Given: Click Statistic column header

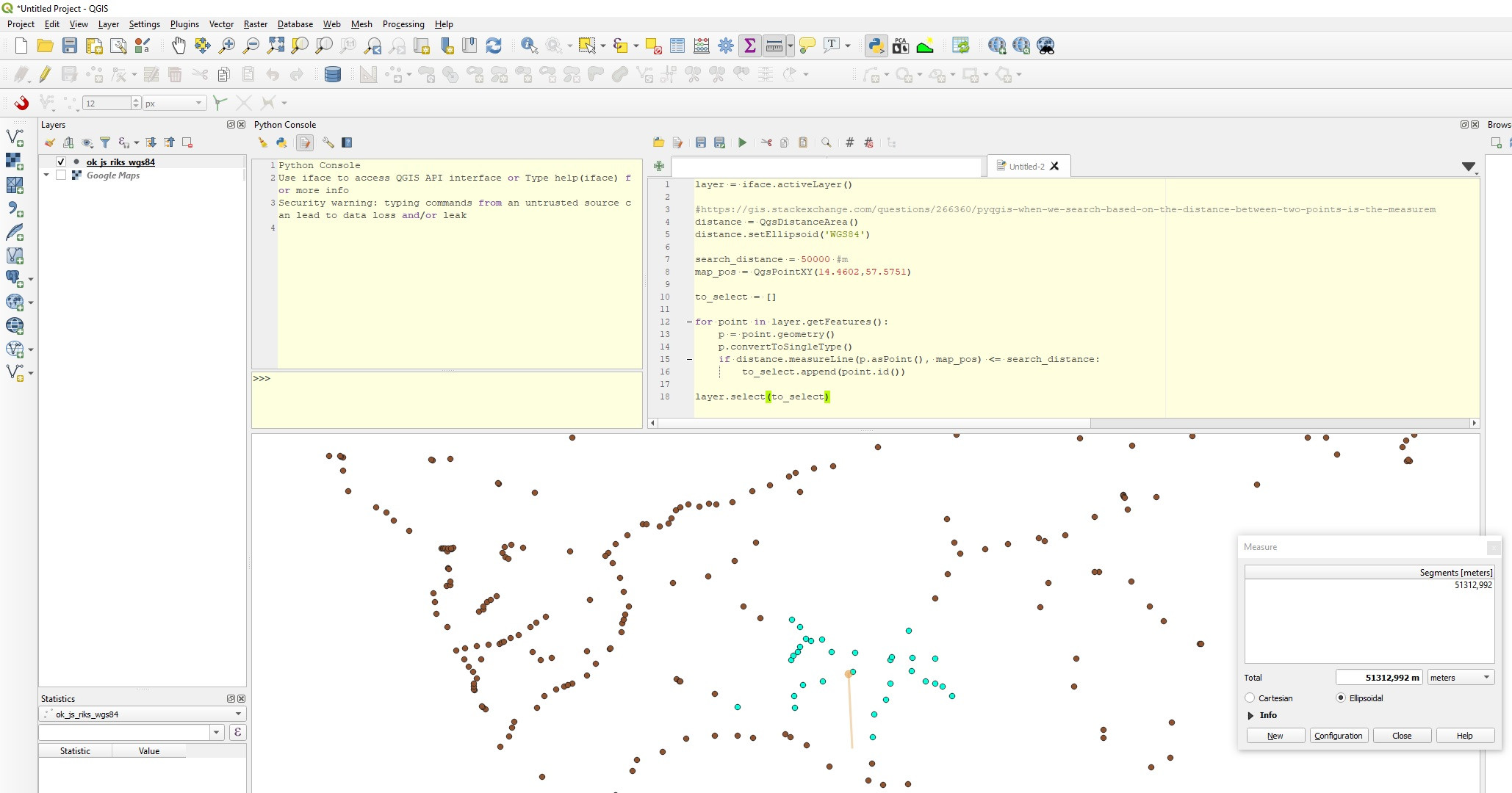Looking at the screenshot, I should 75,751.
